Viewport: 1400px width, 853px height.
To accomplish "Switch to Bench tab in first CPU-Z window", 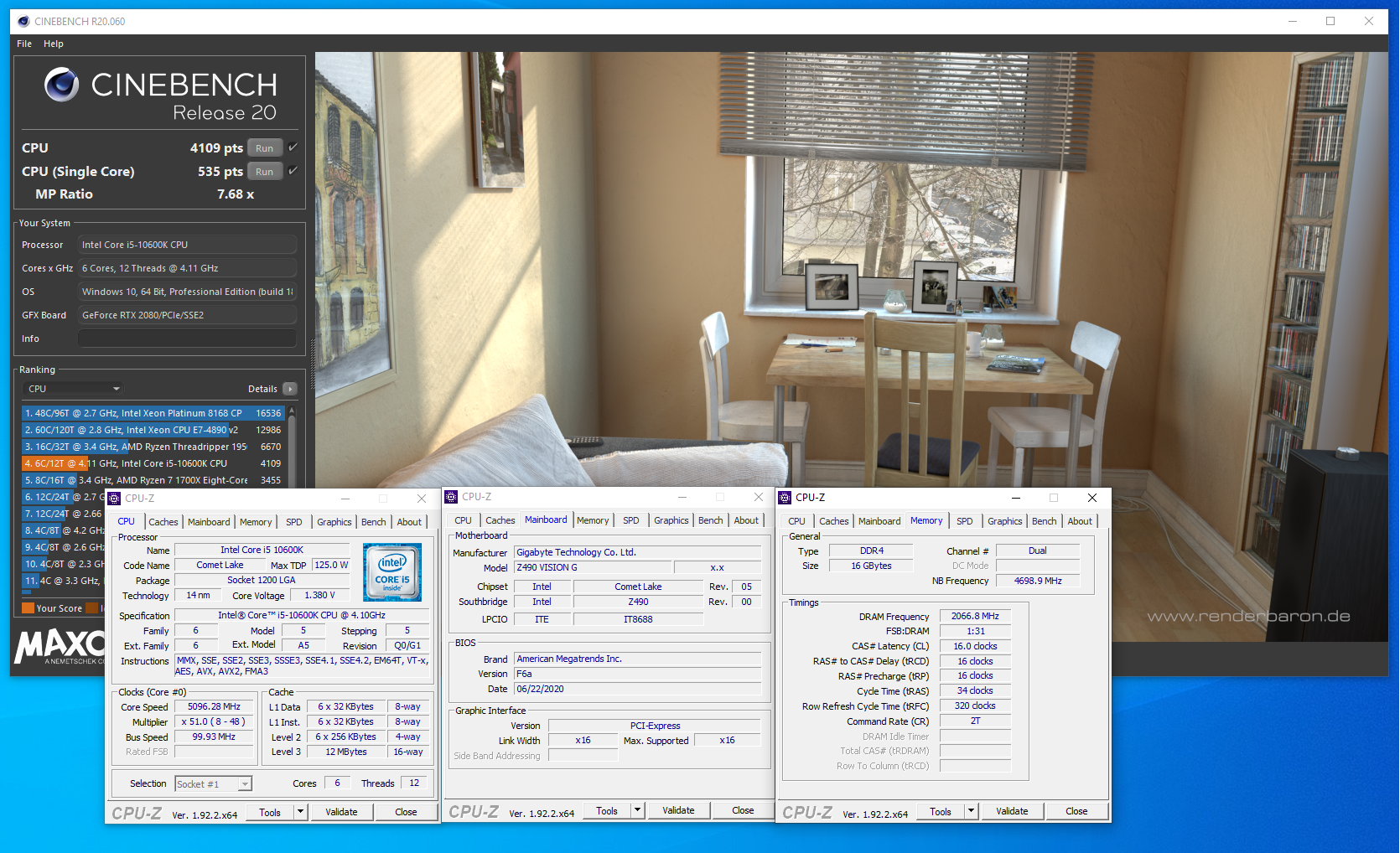I will pos(374,522).
